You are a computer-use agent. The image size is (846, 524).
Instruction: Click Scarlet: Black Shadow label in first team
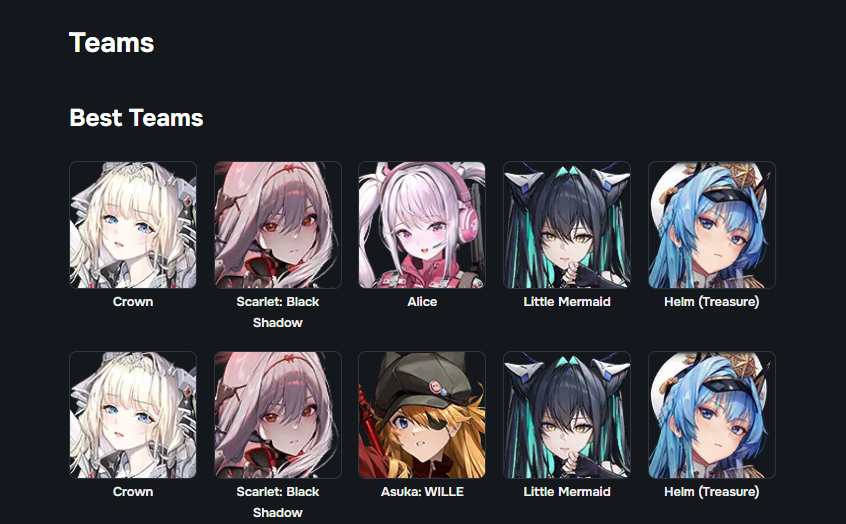tap(278, 312)
